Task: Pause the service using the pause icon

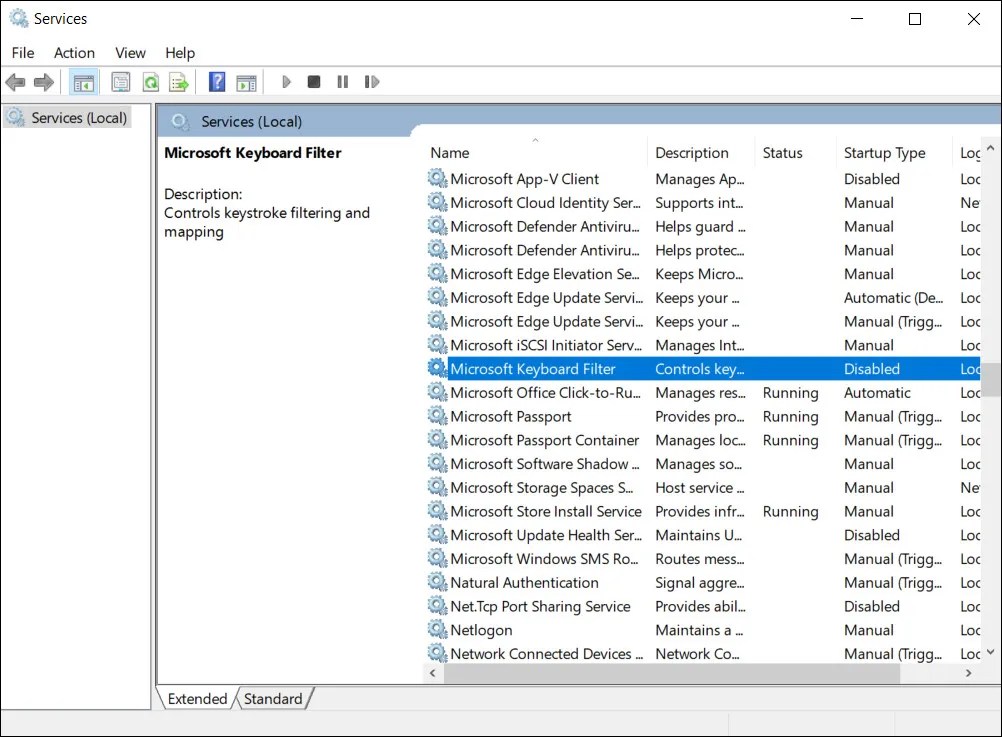Action: (x=342, y=81)
